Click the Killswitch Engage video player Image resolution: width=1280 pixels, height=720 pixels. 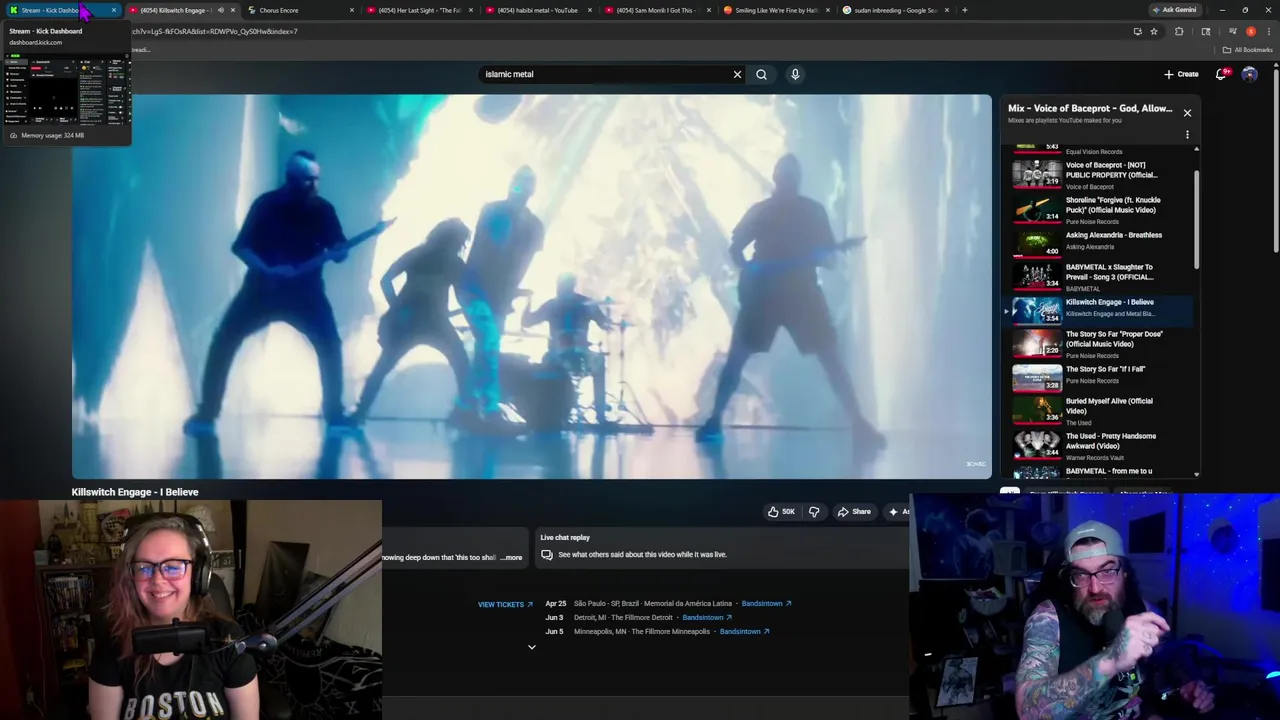pyautogui.click(x=532, y=287)
